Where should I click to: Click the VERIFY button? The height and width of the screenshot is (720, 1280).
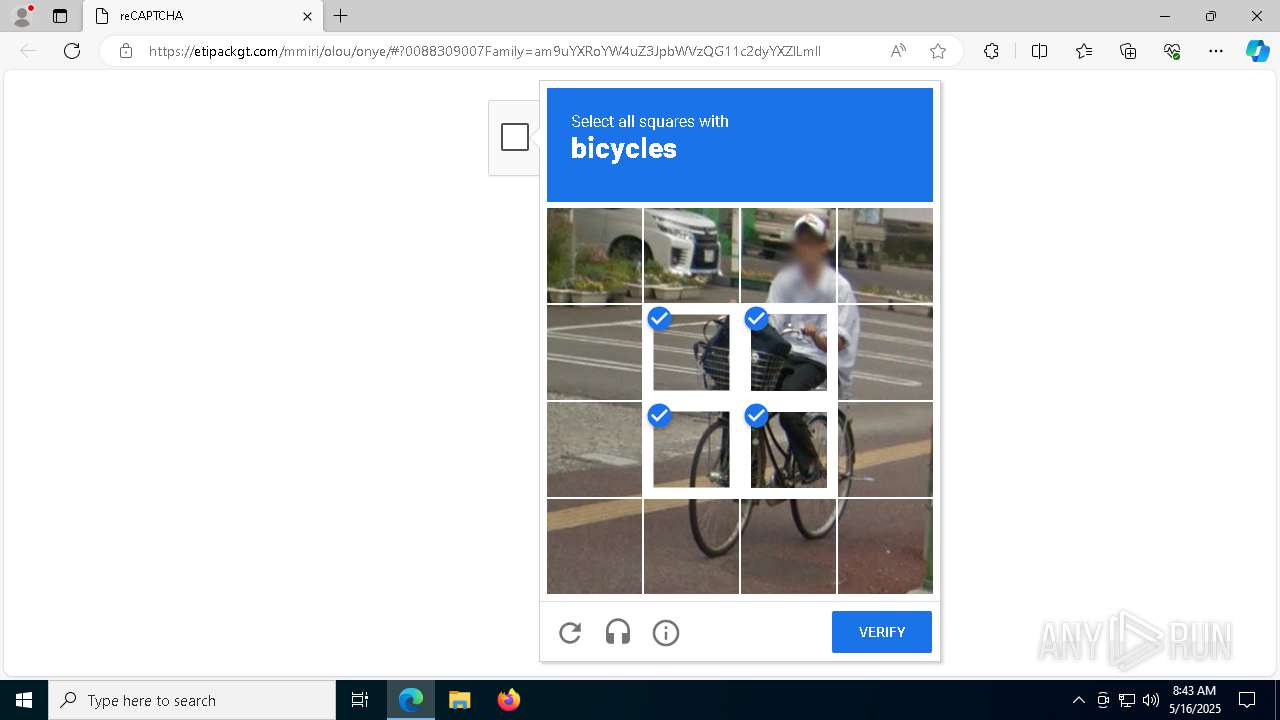coord(882,632)
